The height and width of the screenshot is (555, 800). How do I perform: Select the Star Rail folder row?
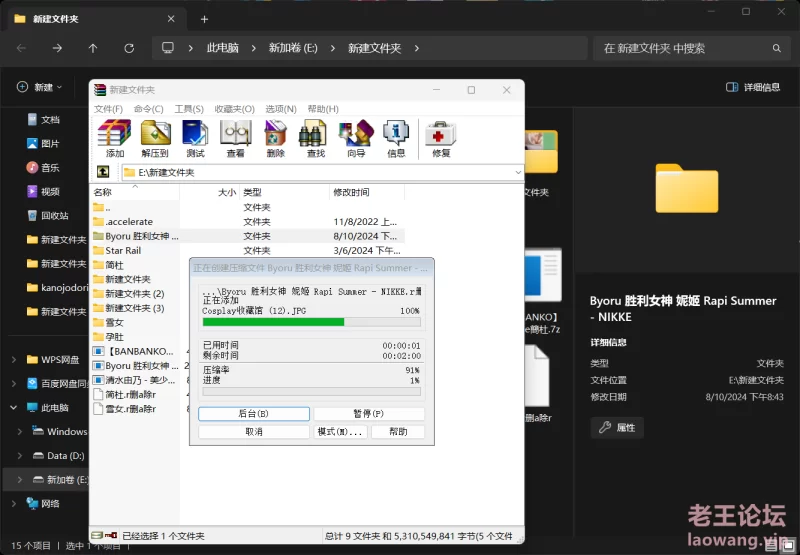tap(247, 250)
